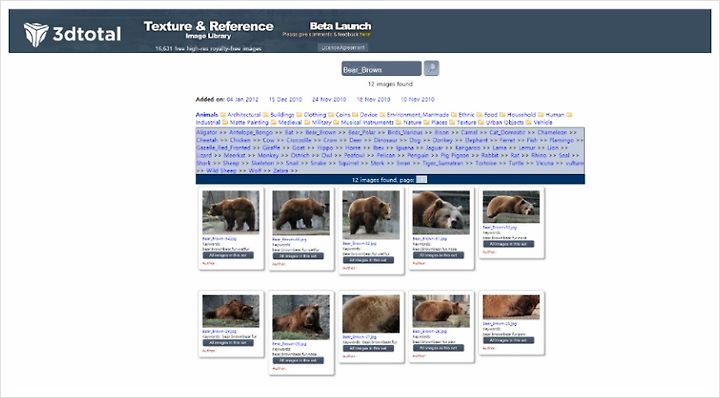Click the magnifier search button
This screenshot has width=720, height=398.
coord(431,68)
